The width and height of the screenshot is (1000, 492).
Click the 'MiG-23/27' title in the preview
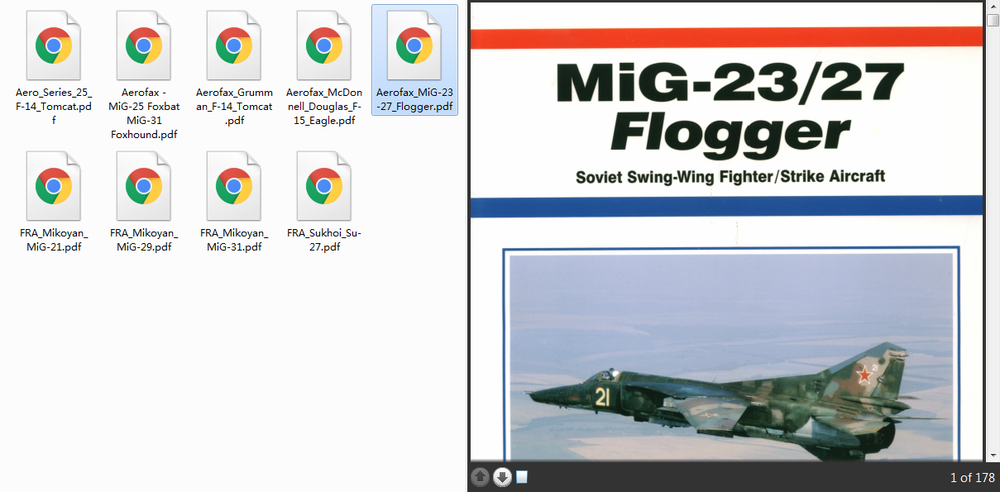pos(730,84)
